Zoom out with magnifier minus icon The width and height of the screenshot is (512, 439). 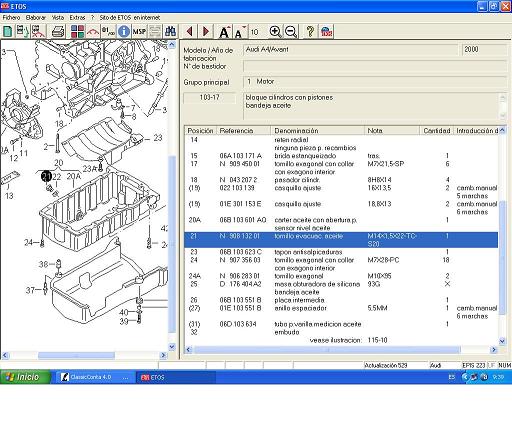pyautogui.click(x=291, y=32)
